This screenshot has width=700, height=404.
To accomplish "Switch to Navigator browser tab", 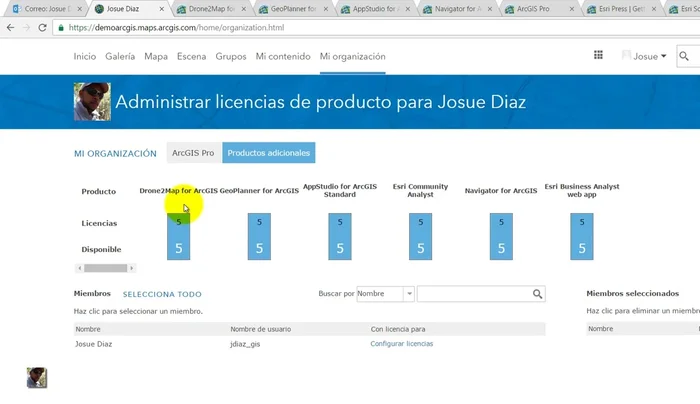I will point(456,8).
